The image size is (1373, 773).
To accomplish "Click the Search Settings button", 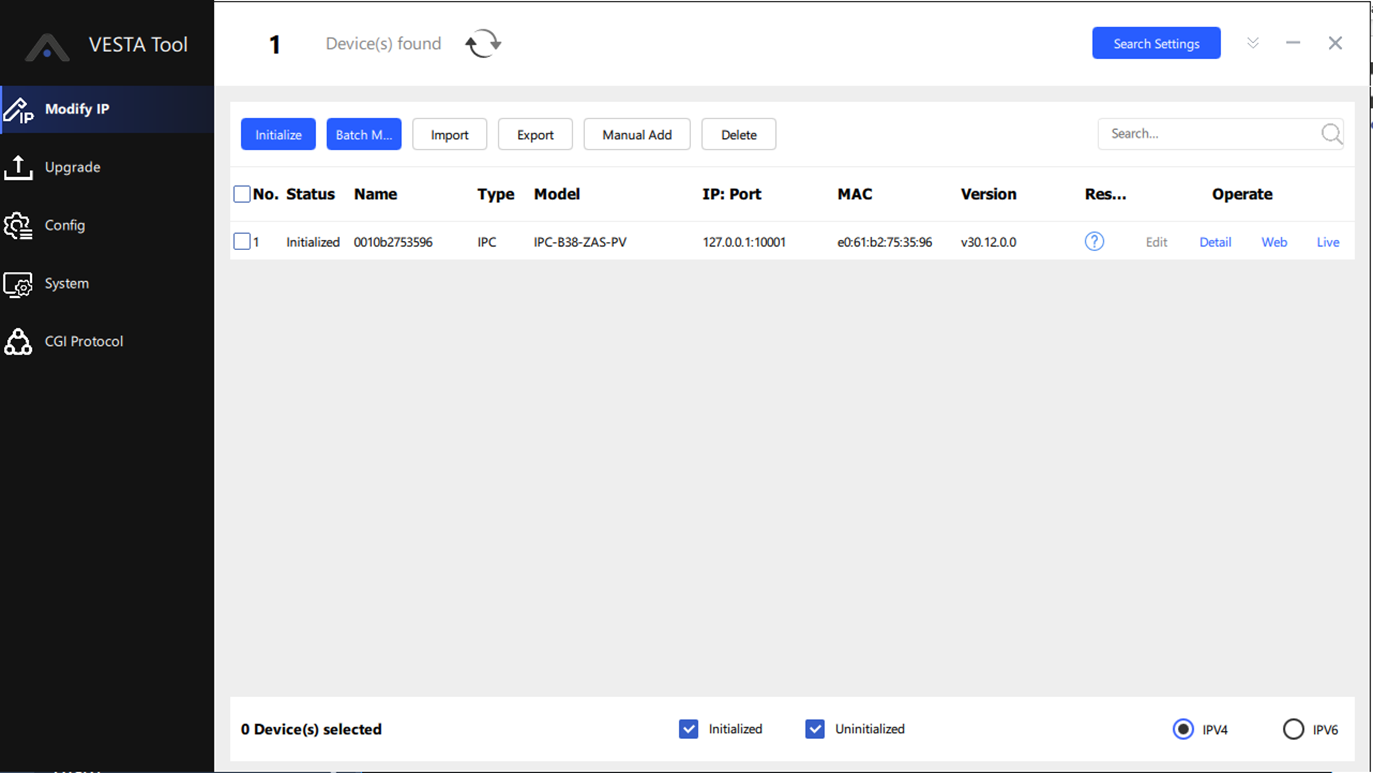I will click(x=1156, y=43).
